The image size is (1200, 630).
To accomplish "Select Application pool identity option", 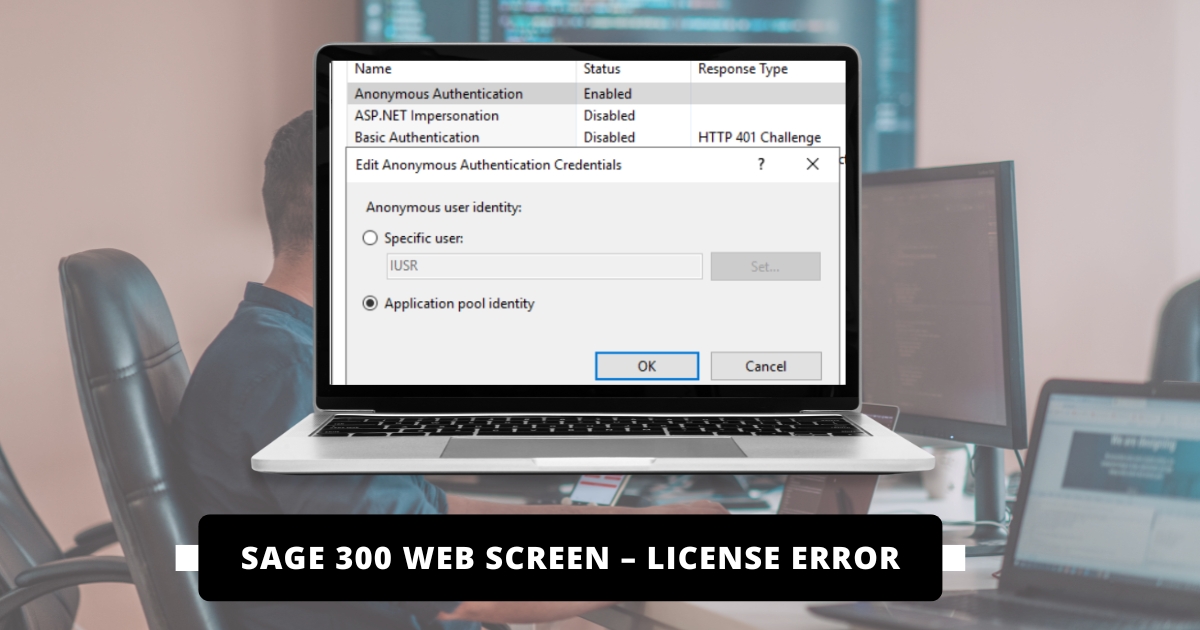I will click(370, 303).
